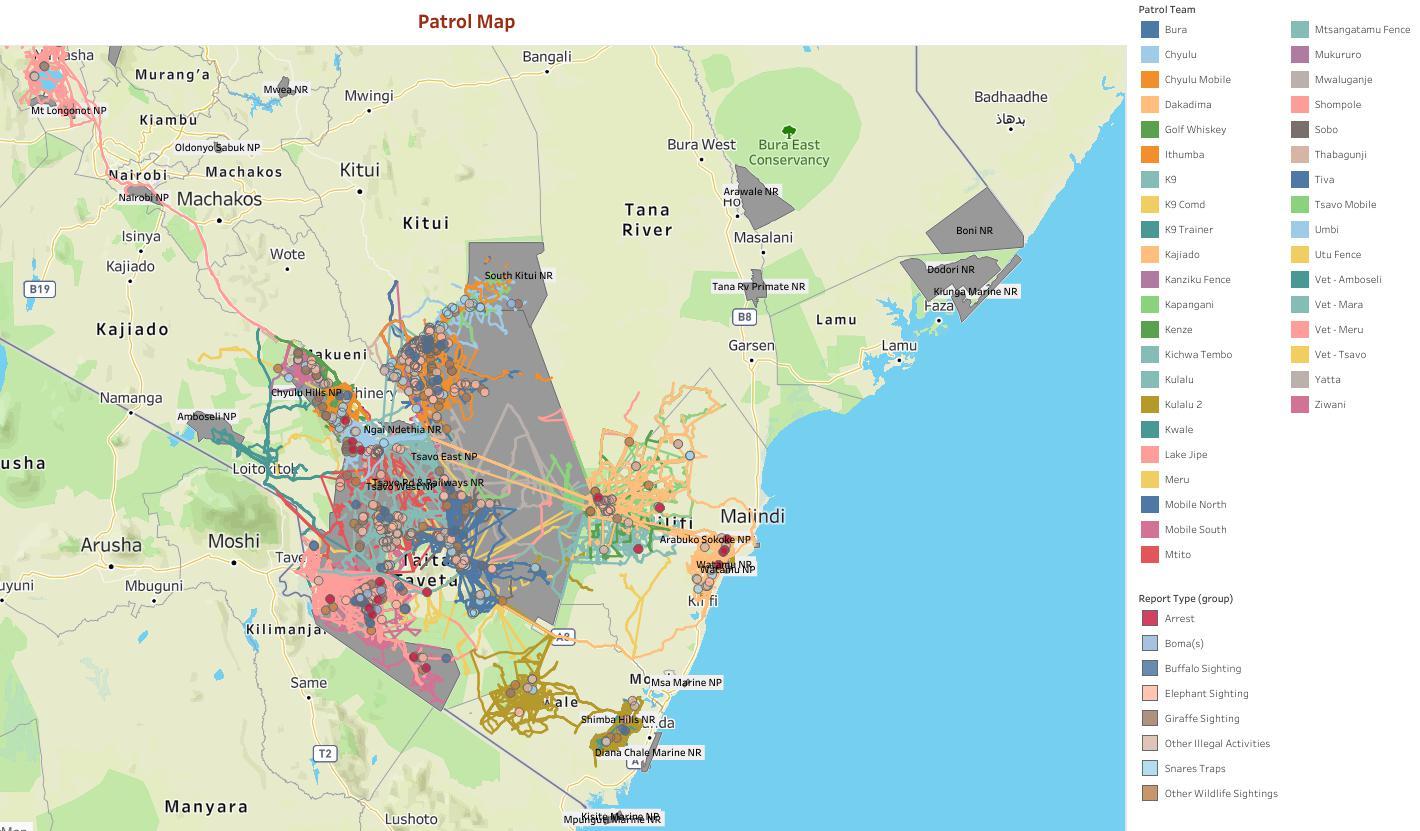Click the 'Report Type (group)' legend header
Image resolution: width=1420 pixels, height=831 pixels.
tap(1185, 599)
